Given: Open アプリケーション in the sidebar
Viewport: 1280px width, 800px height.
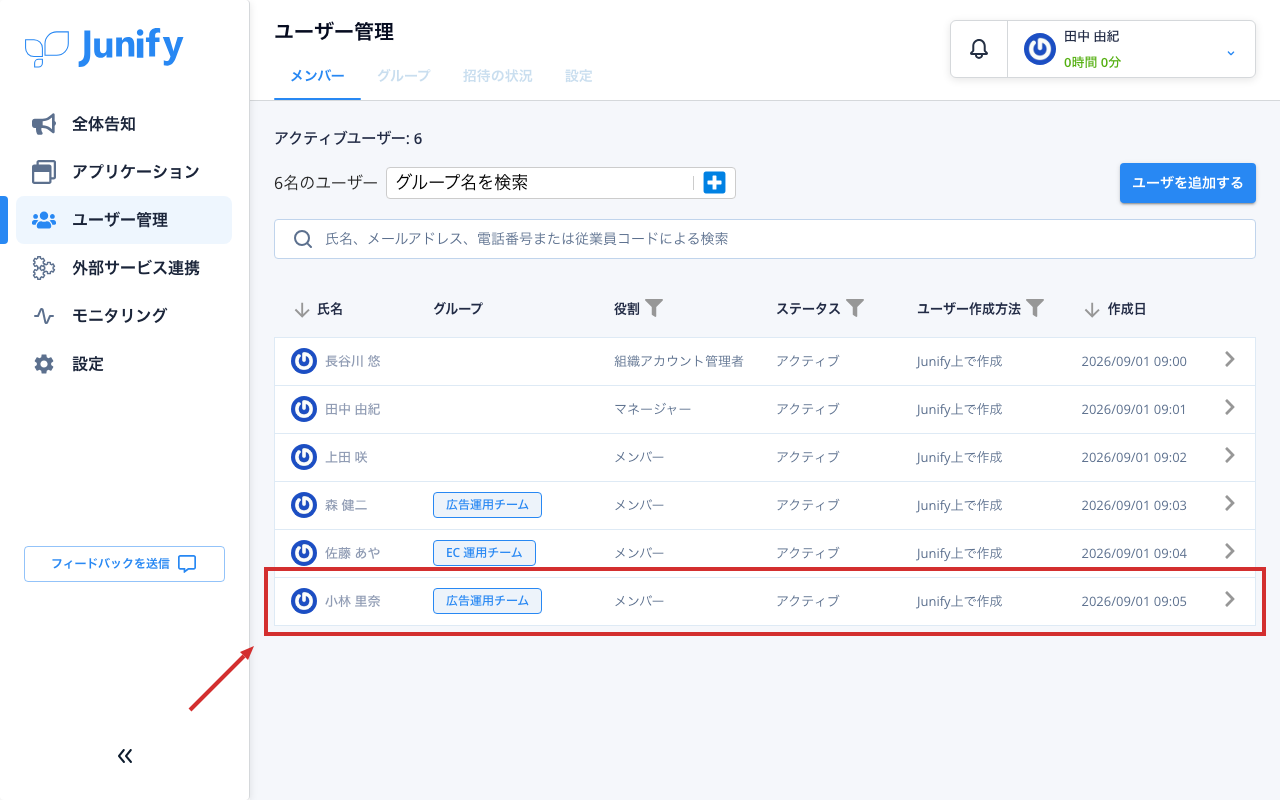Looking at the screenshot, I should (124, 172).
